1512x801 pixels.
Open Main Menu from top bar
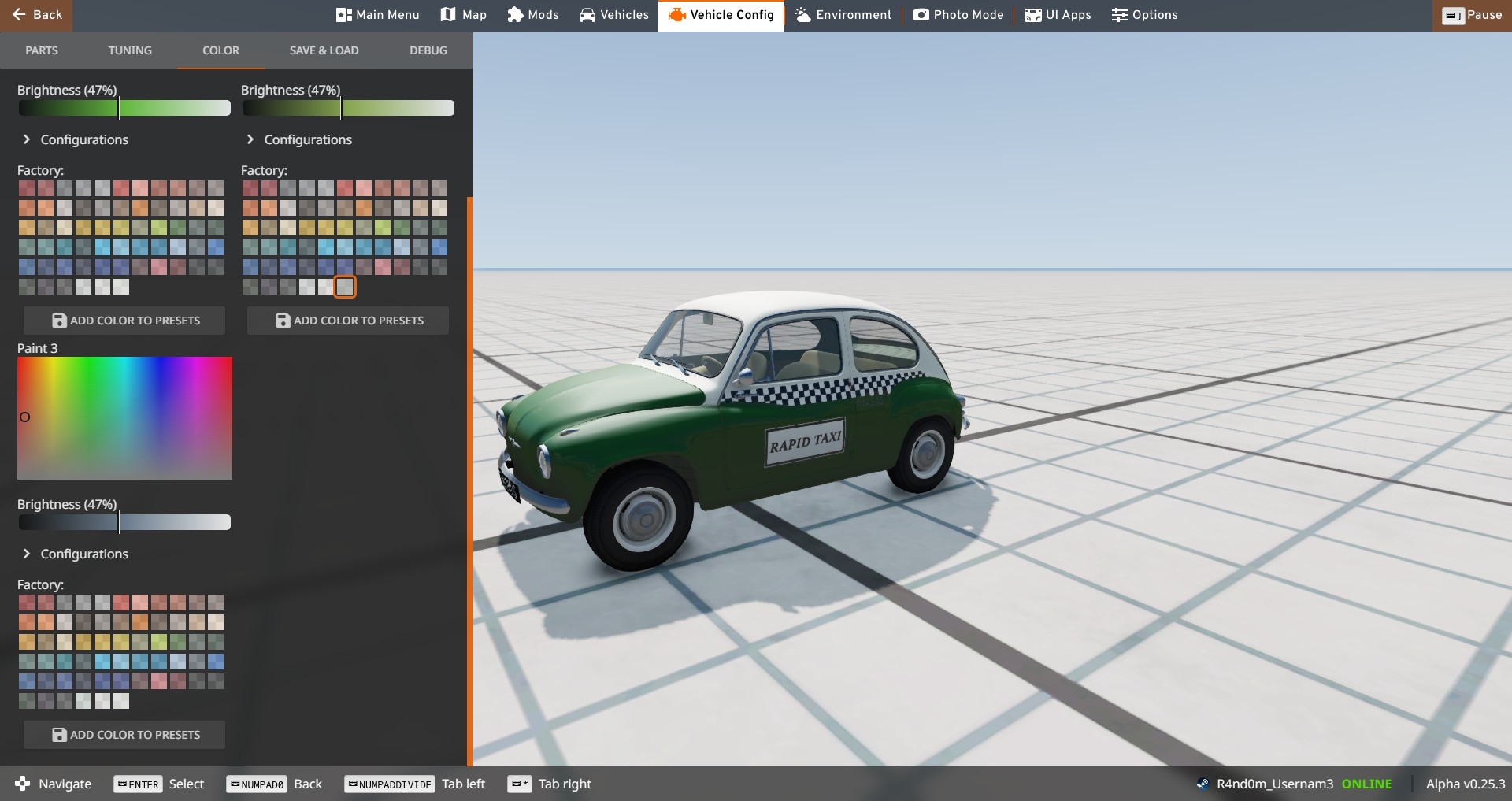377,15
